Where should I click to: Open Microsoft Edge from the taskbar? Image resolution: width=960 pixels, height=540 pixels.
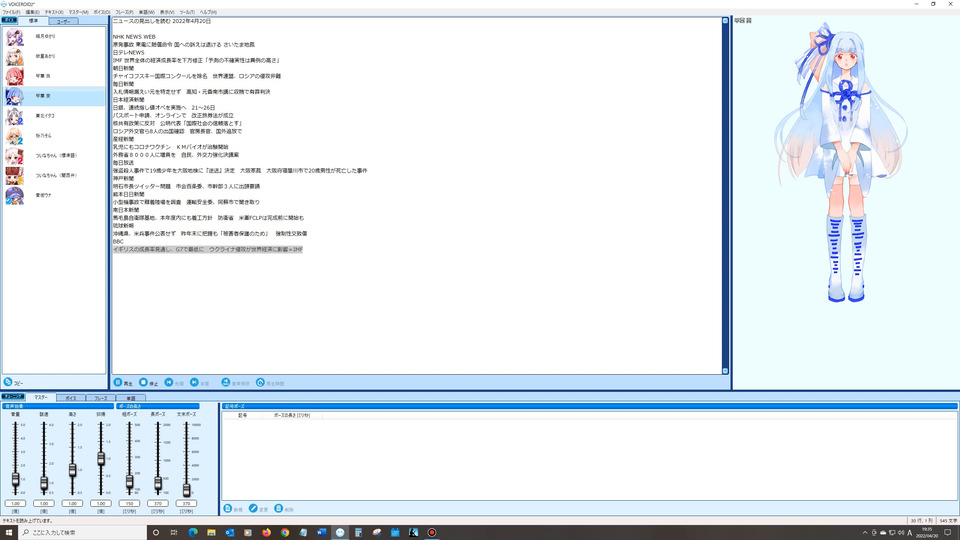pyautogui.click(x=193, y=533)
